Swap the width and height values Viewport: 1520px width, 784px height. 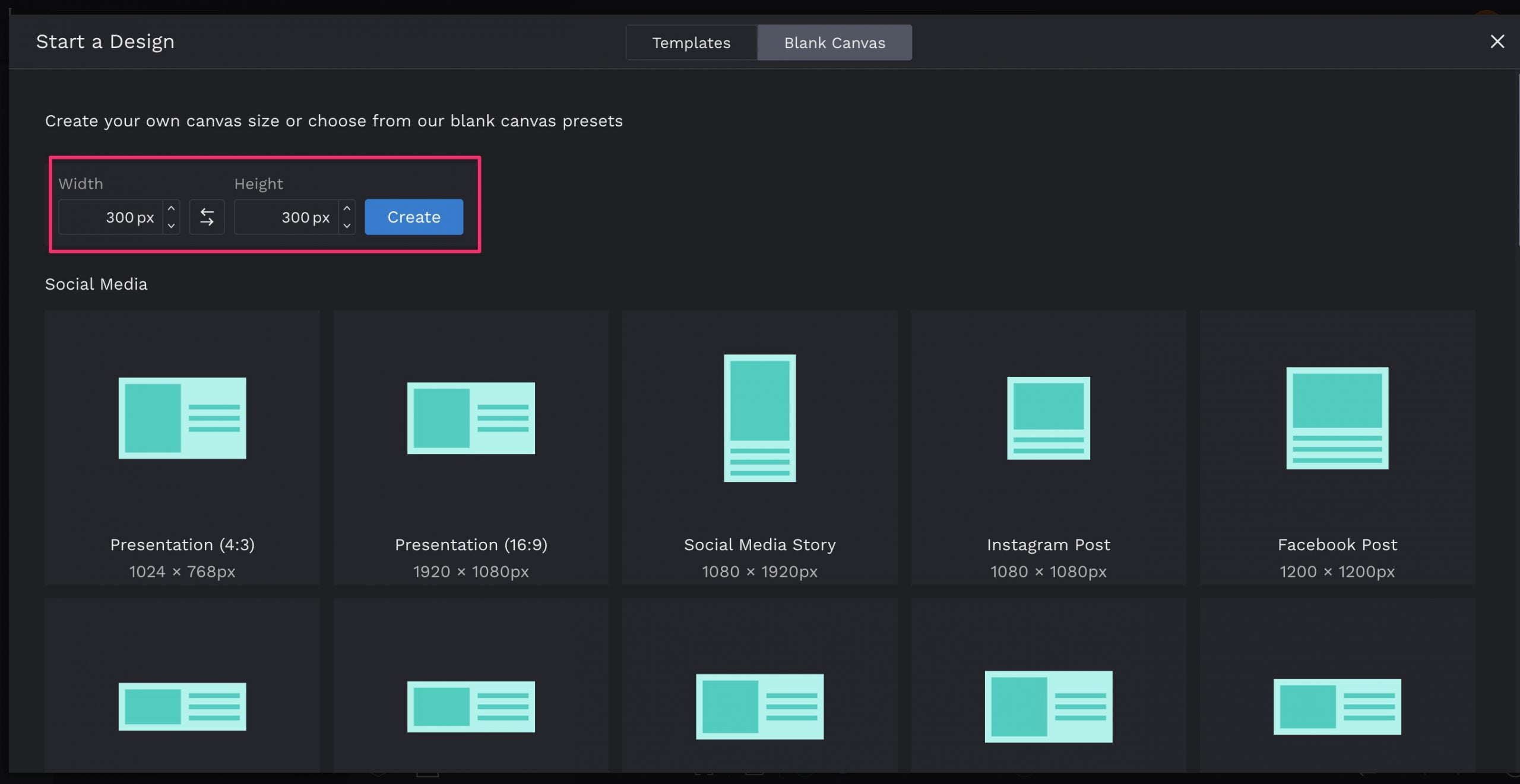point(207,217)
